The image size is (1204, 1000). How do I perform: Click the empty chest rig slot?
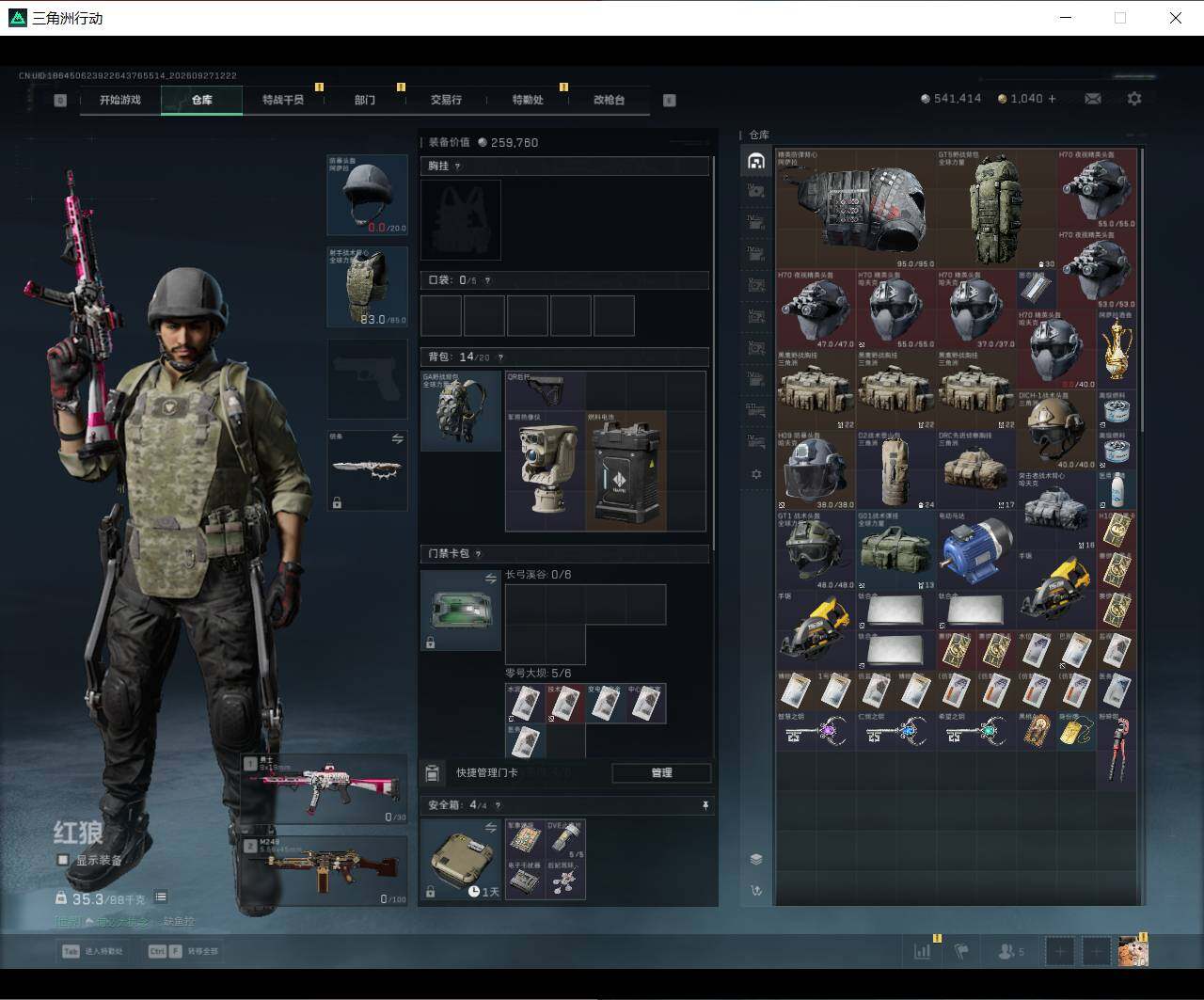(x=460, y=219)
